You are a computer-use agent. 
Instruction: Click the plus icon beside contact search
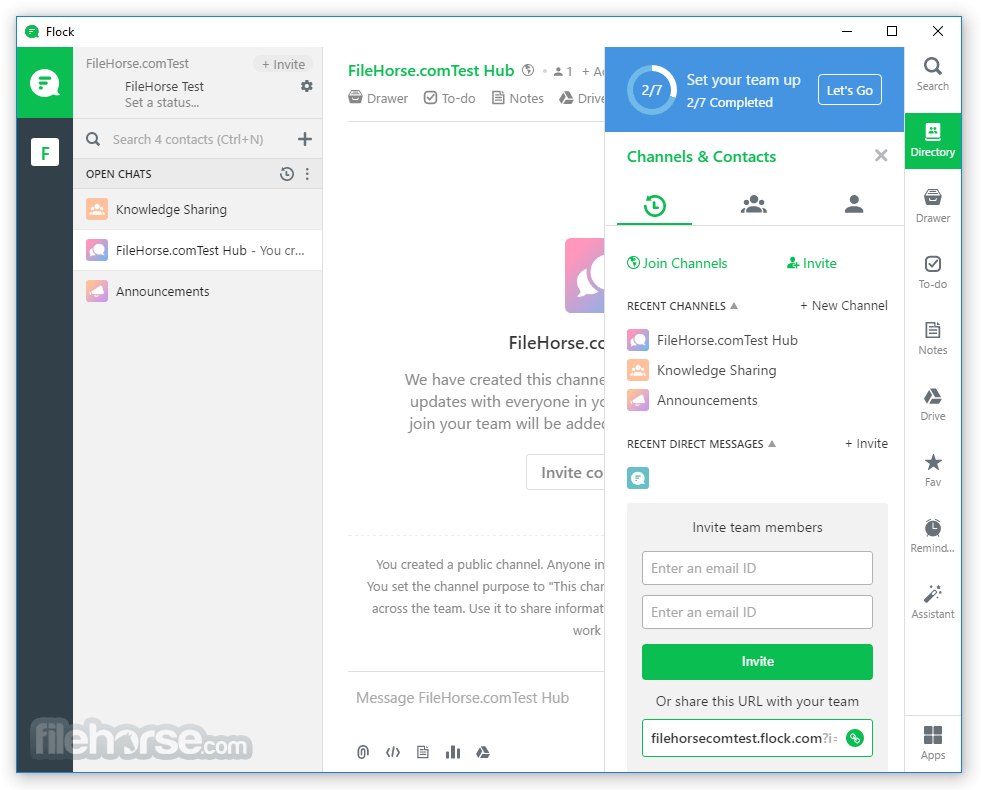305,139
